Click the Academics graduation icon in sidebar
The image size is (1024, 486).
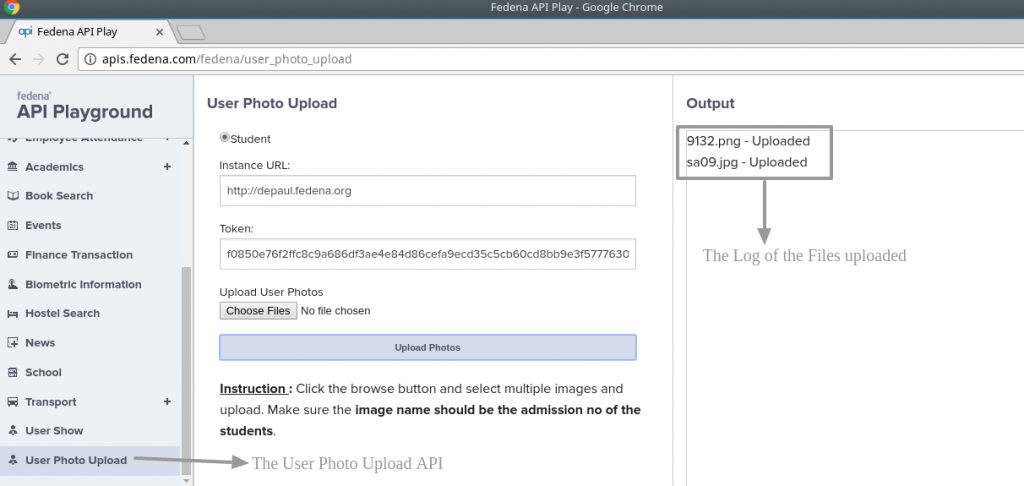[13, 167]
